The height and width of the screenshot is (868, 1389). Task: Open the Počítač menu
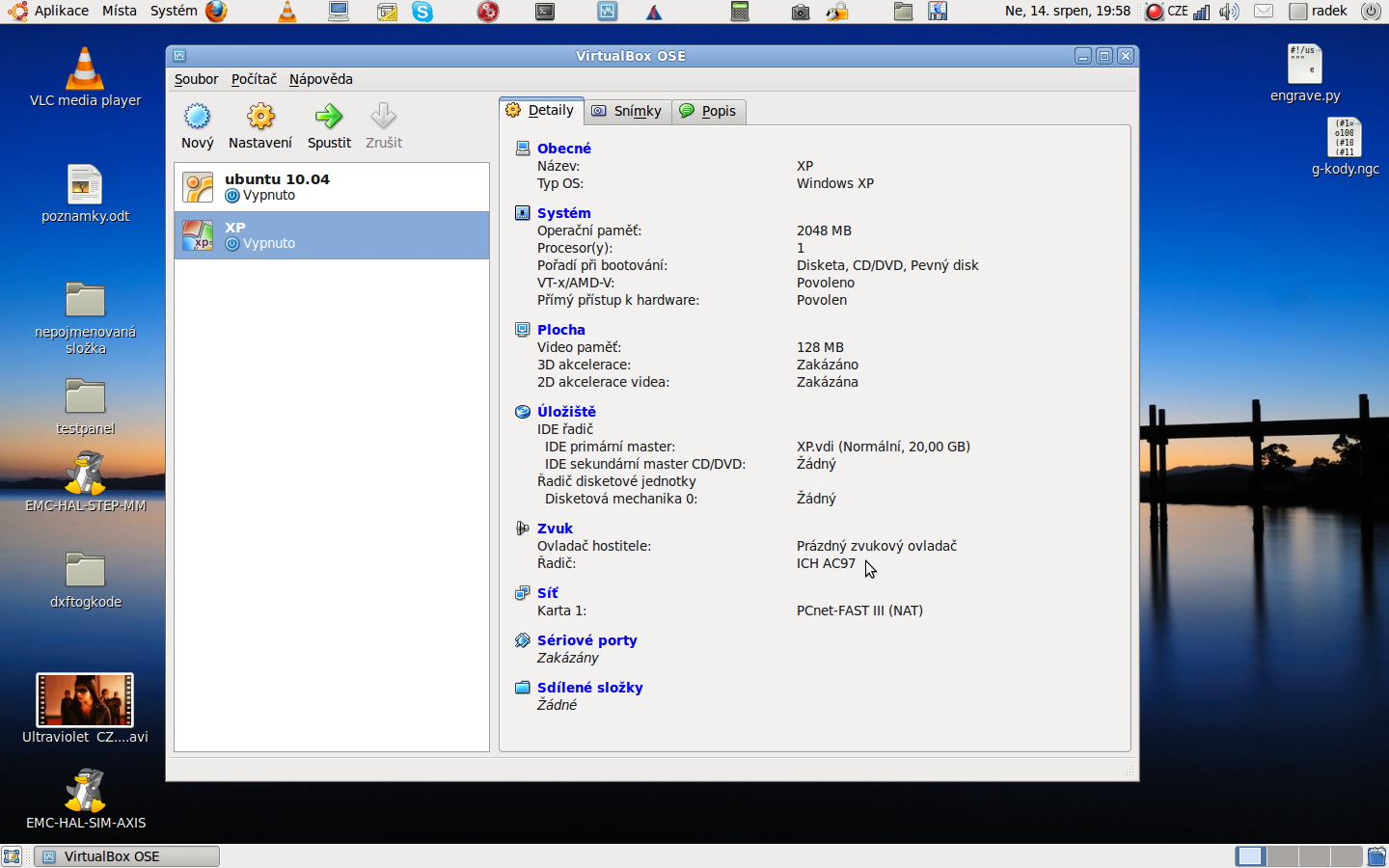254,79
